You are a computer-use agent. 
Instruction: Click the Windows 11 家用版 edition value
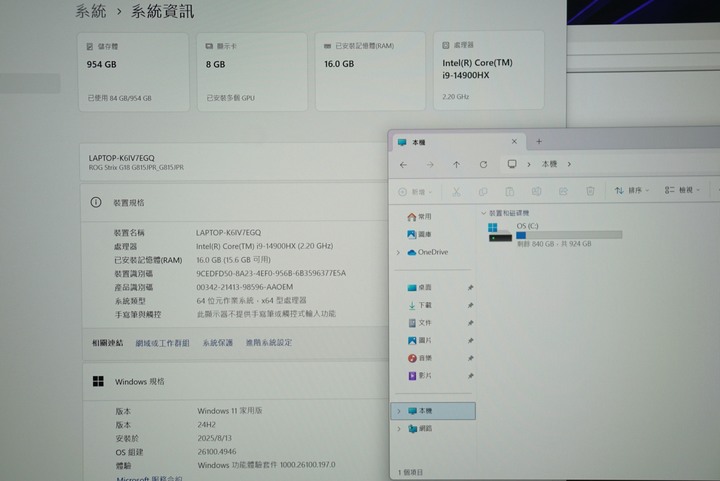point(230,411)
